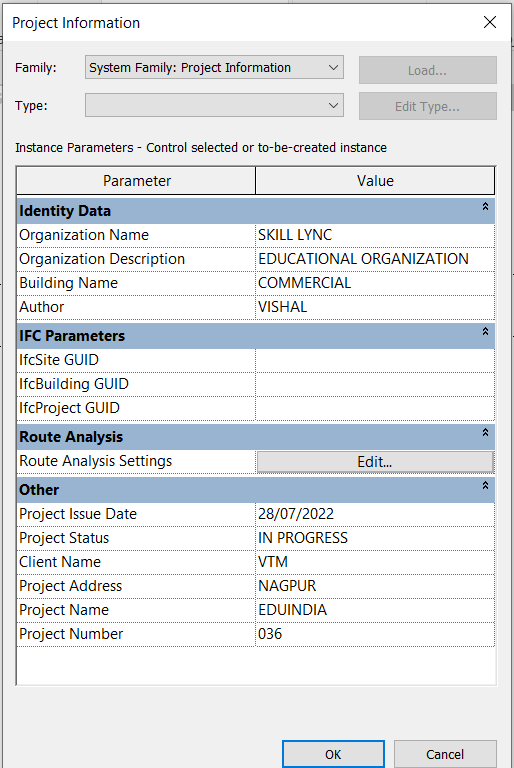Edit the Project Issue Date value
This screenshot has width=514, height=768.
pyautogui.click(x=375, y=514)
